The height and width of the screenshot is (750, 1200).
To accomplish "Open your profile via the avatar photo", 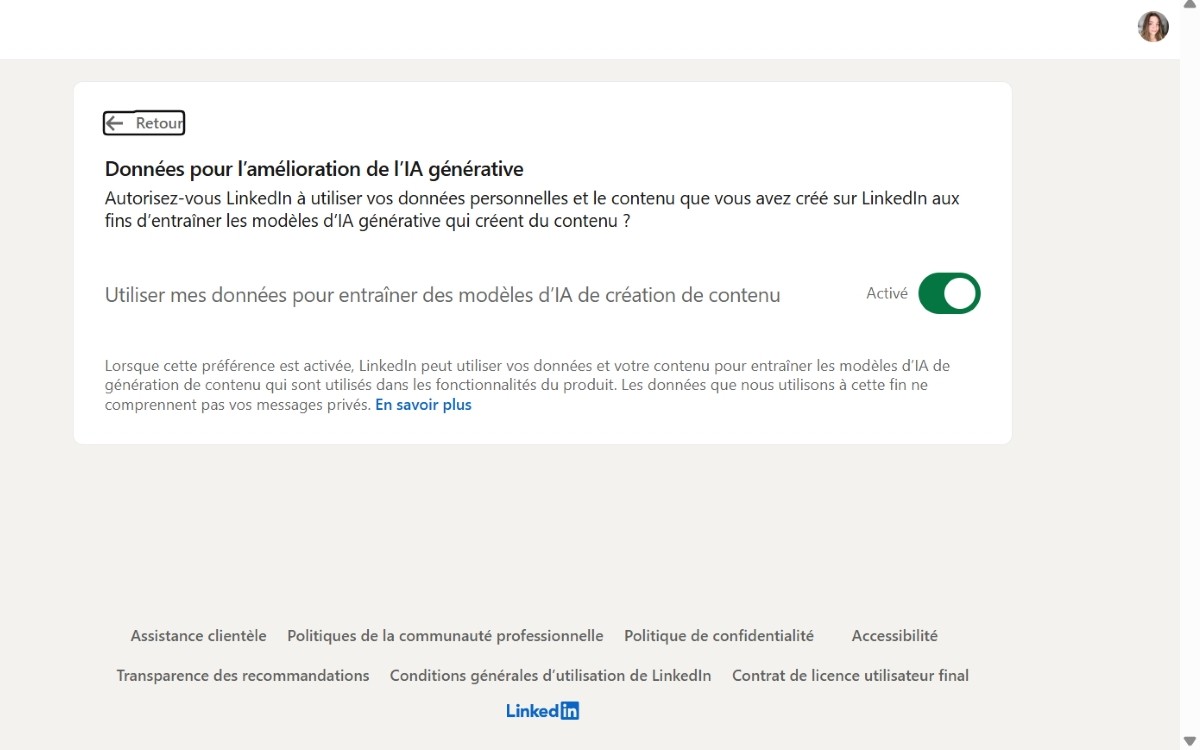I will tap(1152, 26).
